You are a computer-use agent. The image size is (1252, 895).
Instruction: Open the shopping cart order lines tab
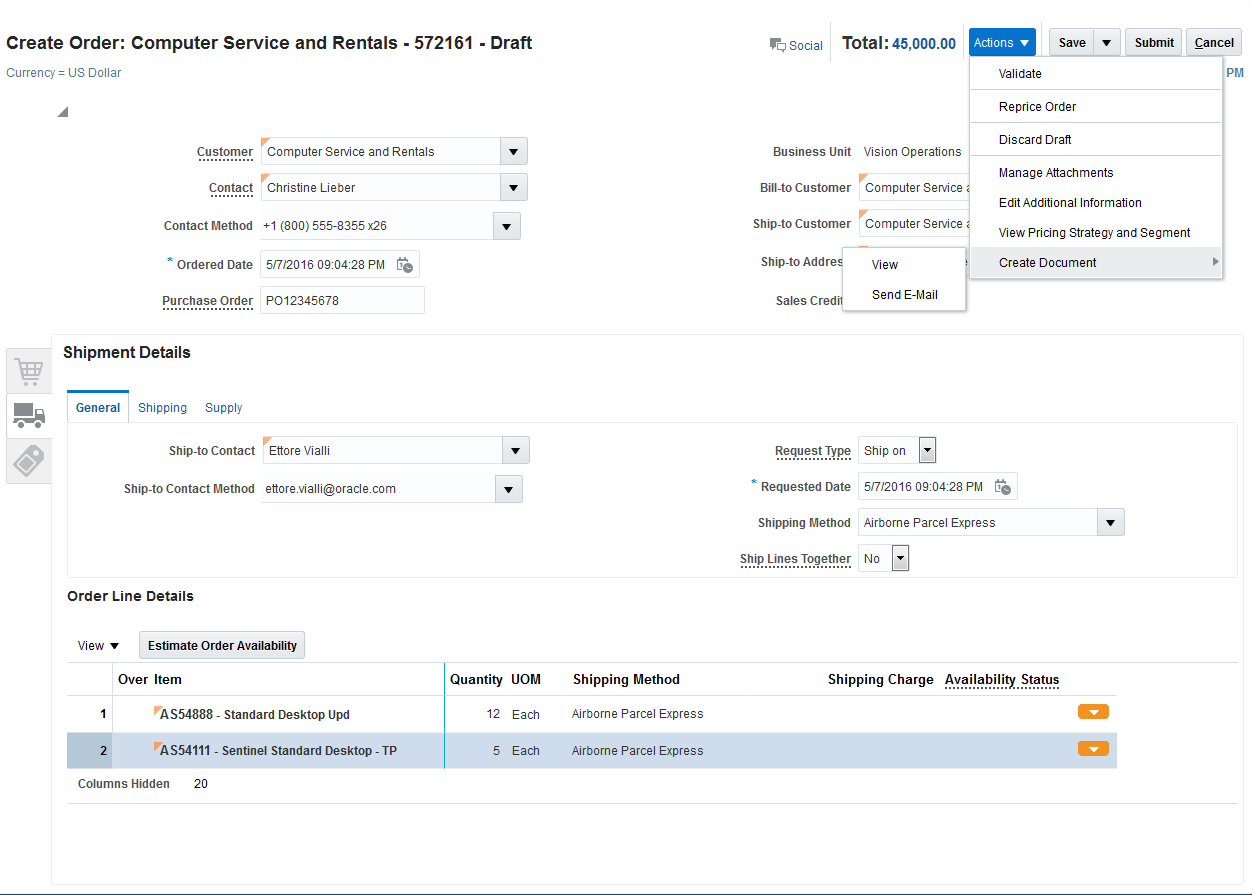29,372
